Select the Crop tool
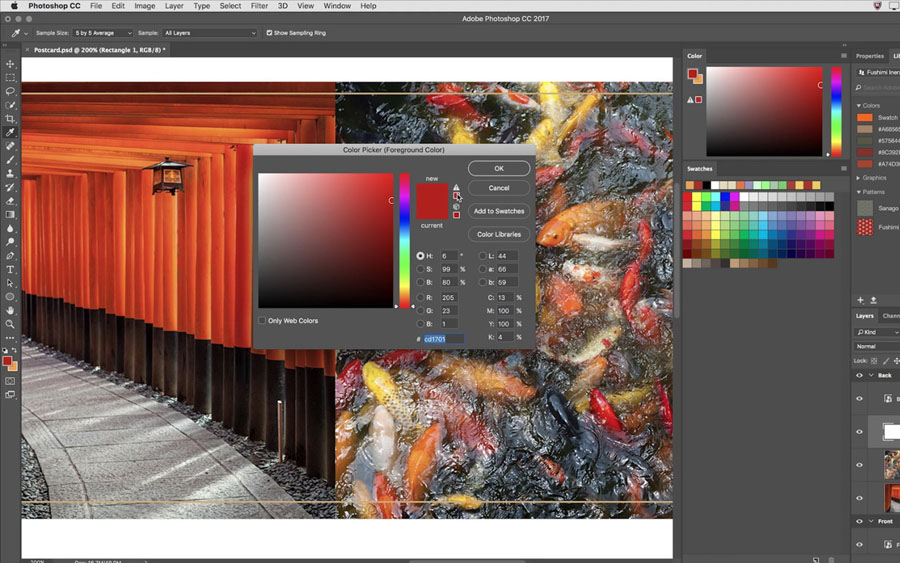Screen dimensions: 900x563 coord(10,119)
